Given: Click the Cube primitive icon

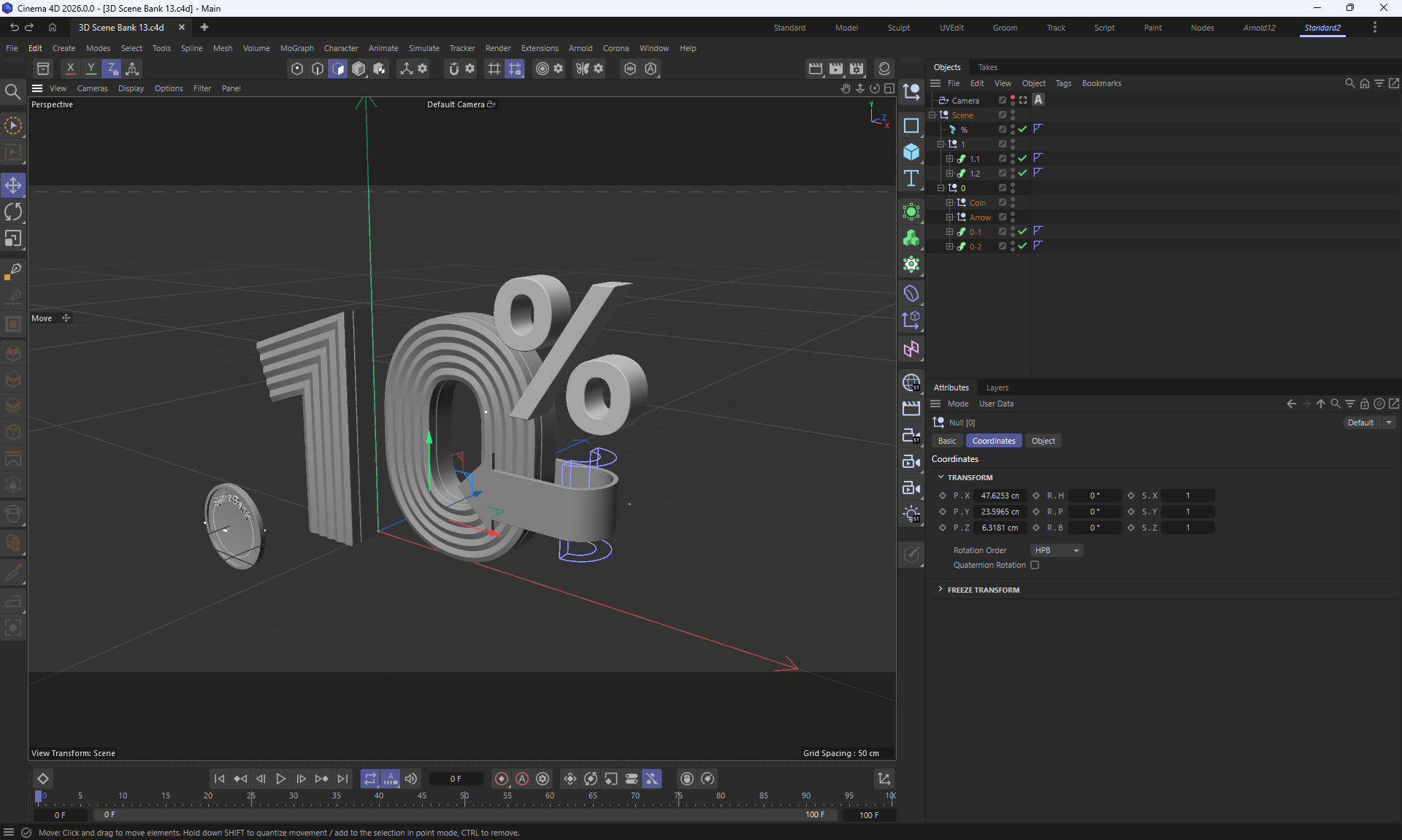Looking at the screenshot, I should 911,152.
